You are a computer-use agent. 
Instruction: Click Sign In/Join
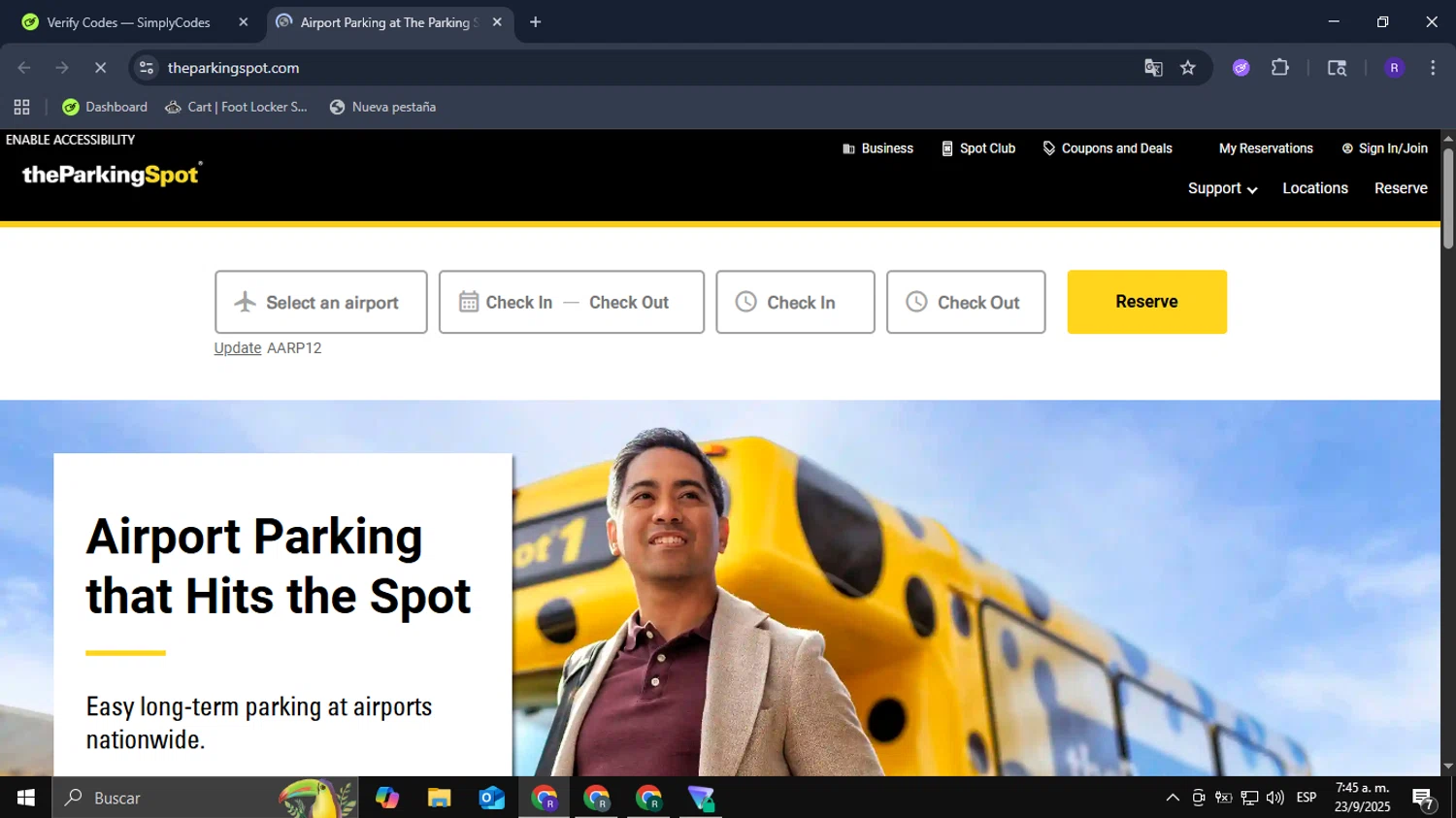point(1384,148)
